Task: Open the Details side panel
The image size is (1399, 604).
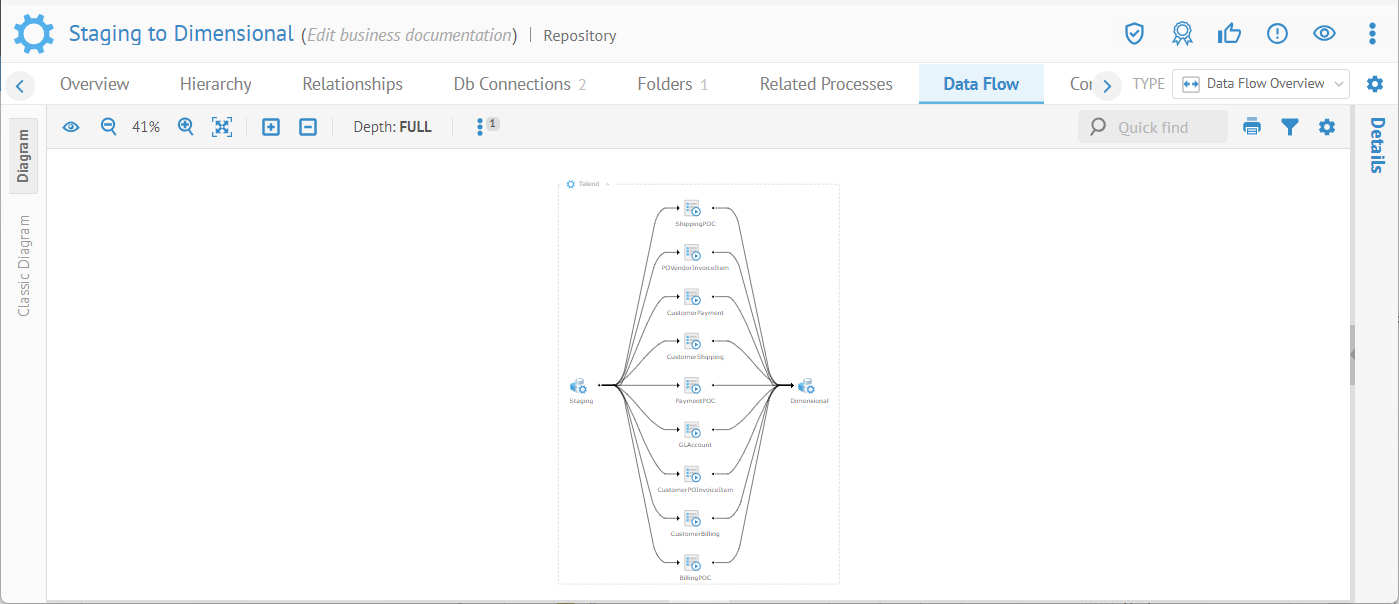Action: [x=1377, y=145]
